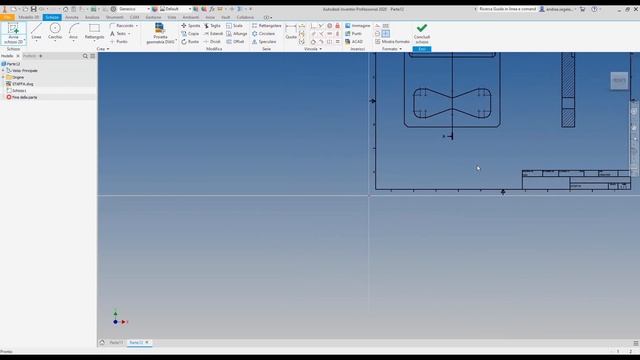Screen dimensions: 640x360
Task: Click the Ricerca Guida search field
Action: coord(507,9)
